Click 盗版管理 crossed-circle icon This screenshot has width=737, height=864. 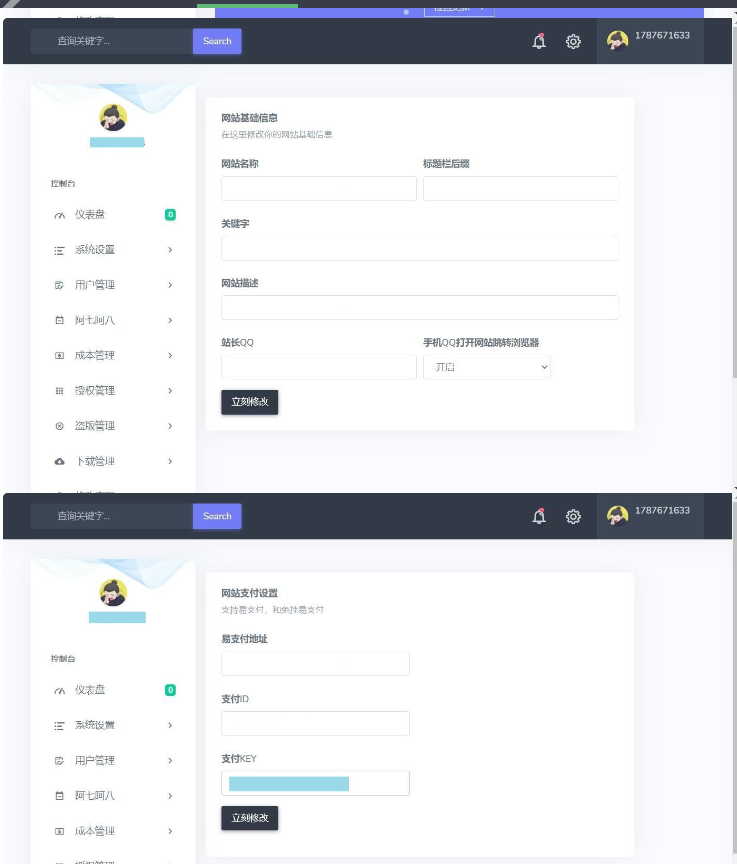[x=59, y=426]
